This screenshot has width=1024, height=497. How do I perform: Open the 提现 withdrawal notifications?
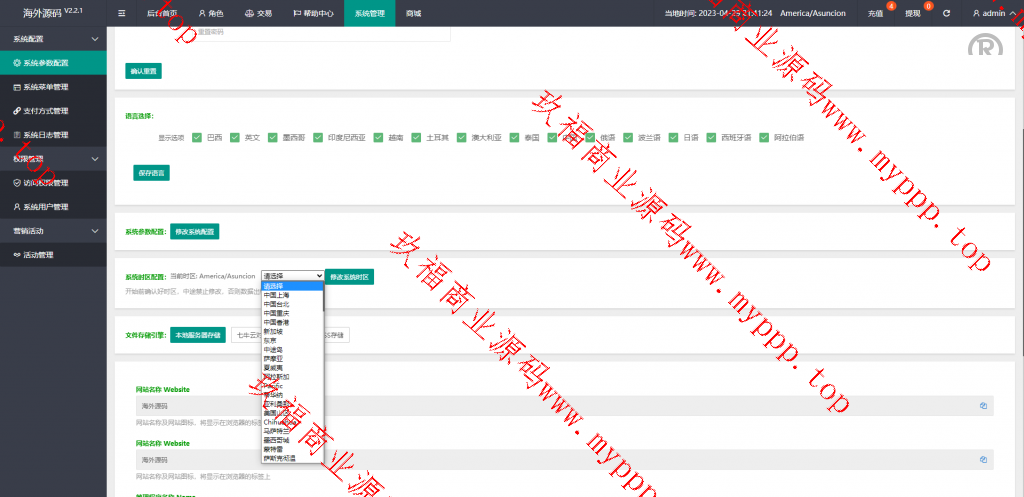[912, 13]
